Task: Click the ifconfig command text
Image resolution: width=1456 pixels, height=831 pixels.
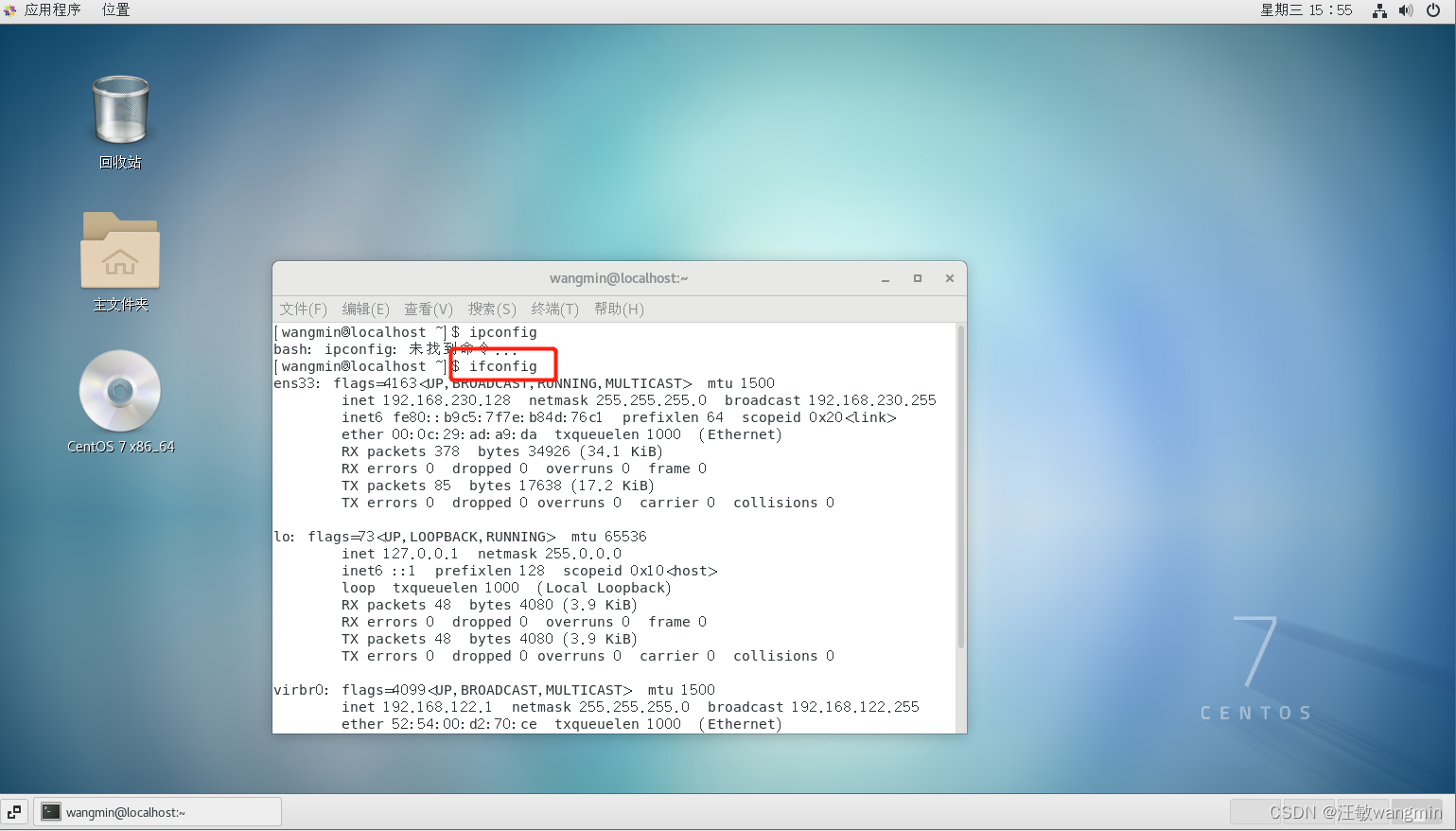Action: tap(503, 366)
